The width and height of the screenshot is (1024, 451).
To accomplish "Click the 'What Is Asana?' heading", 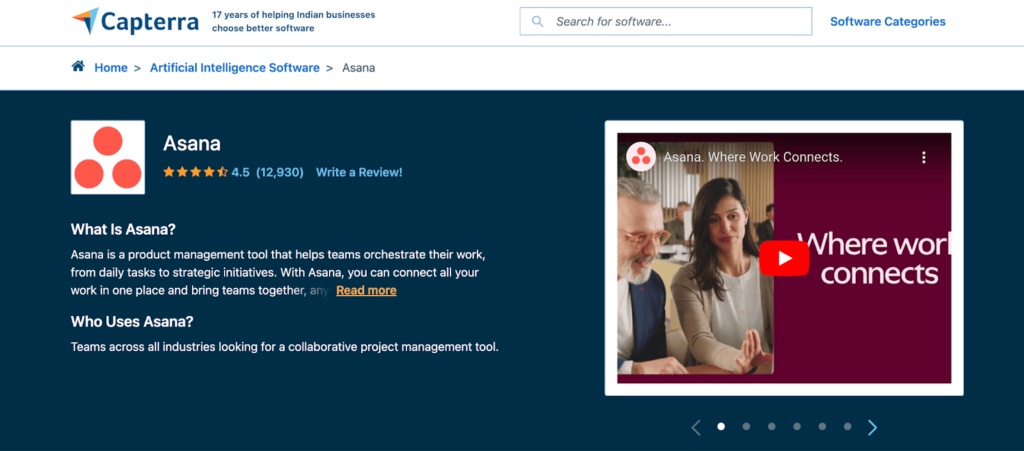I will click(123, 230).
